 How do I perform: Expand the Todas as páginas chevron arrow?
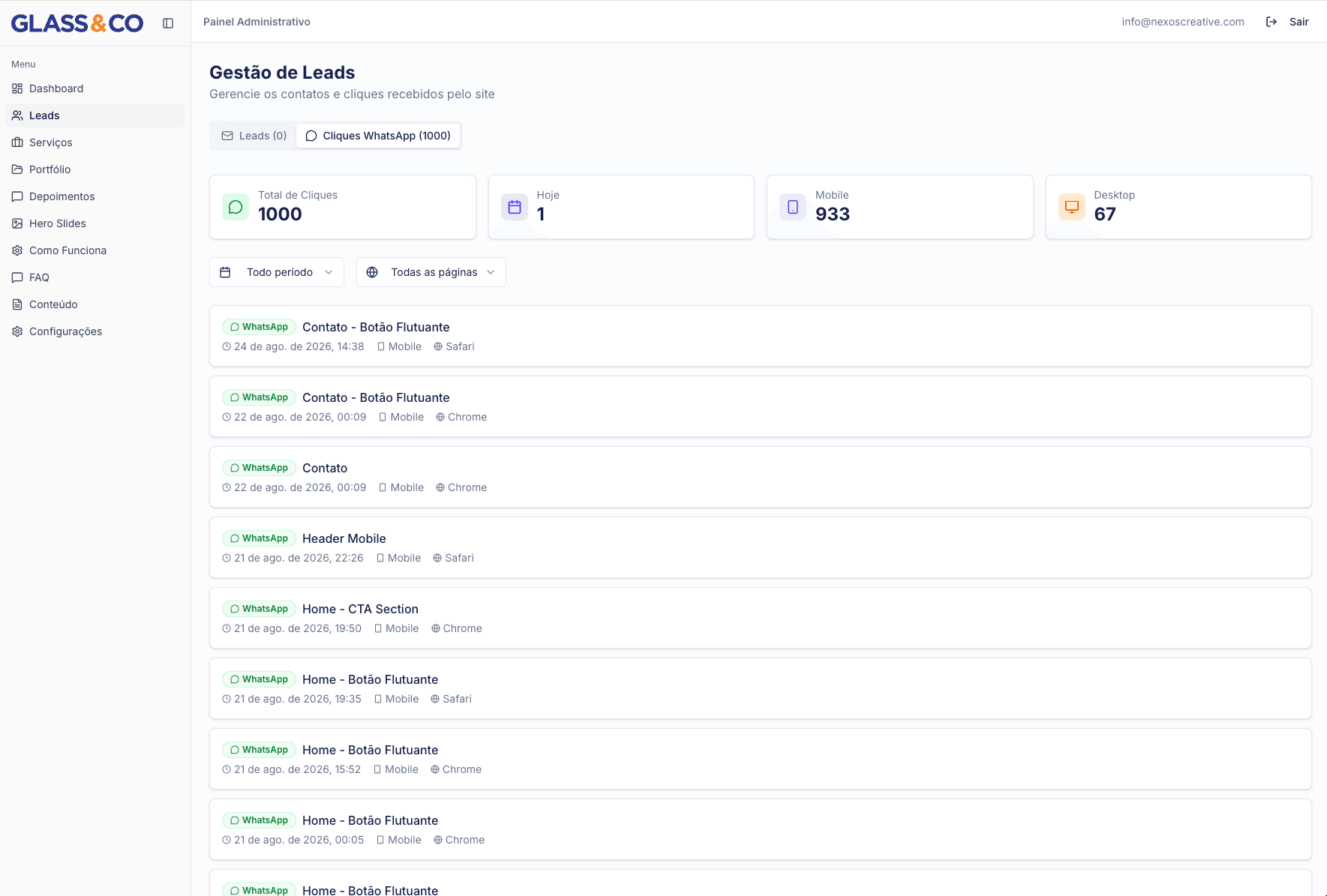pos(491,272)
